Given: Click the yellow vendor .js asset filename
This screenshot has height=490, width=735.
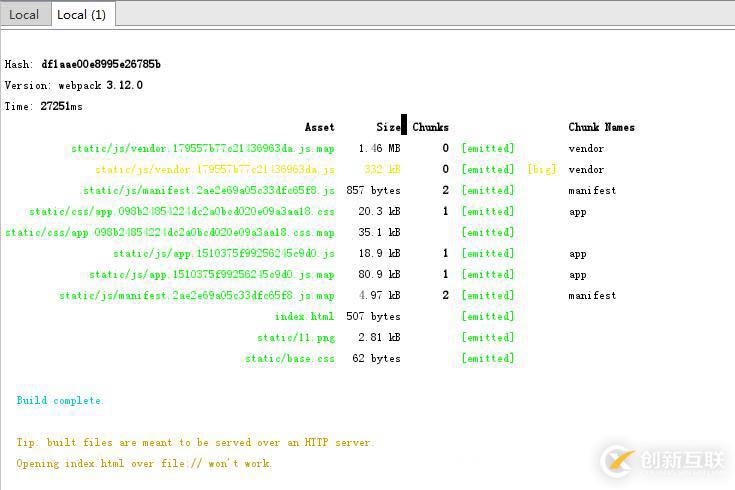Looking at the screenshot, I should coord(215,169).
